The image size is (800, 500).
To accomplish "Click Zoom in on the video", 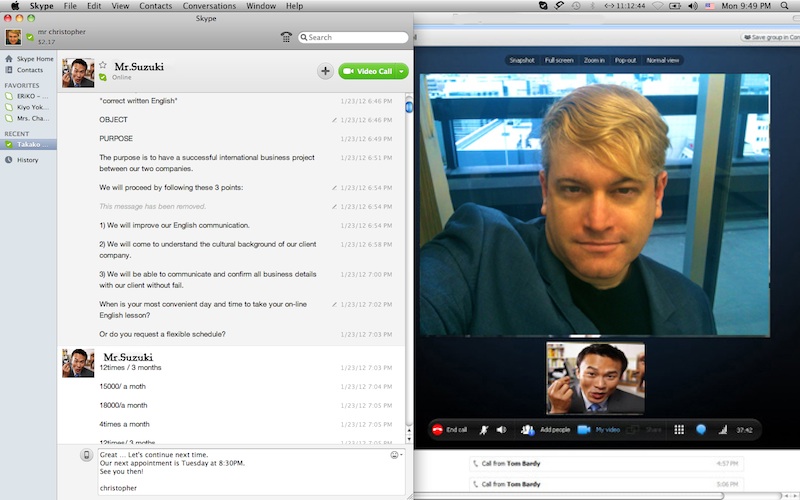I will click(594, 60).
